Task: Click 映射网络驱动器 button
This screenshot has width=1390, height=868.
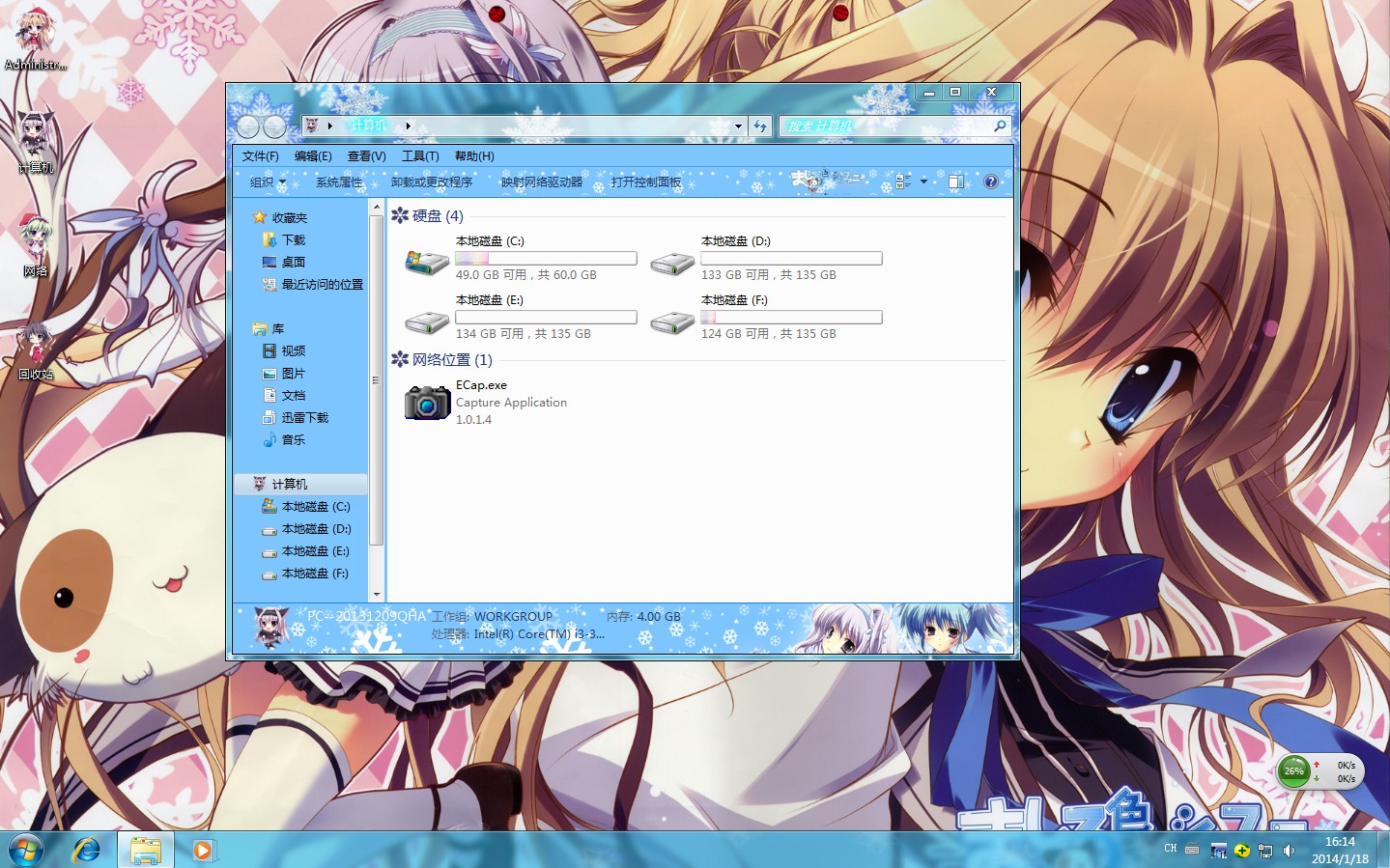Action: (x=542, y=182)
